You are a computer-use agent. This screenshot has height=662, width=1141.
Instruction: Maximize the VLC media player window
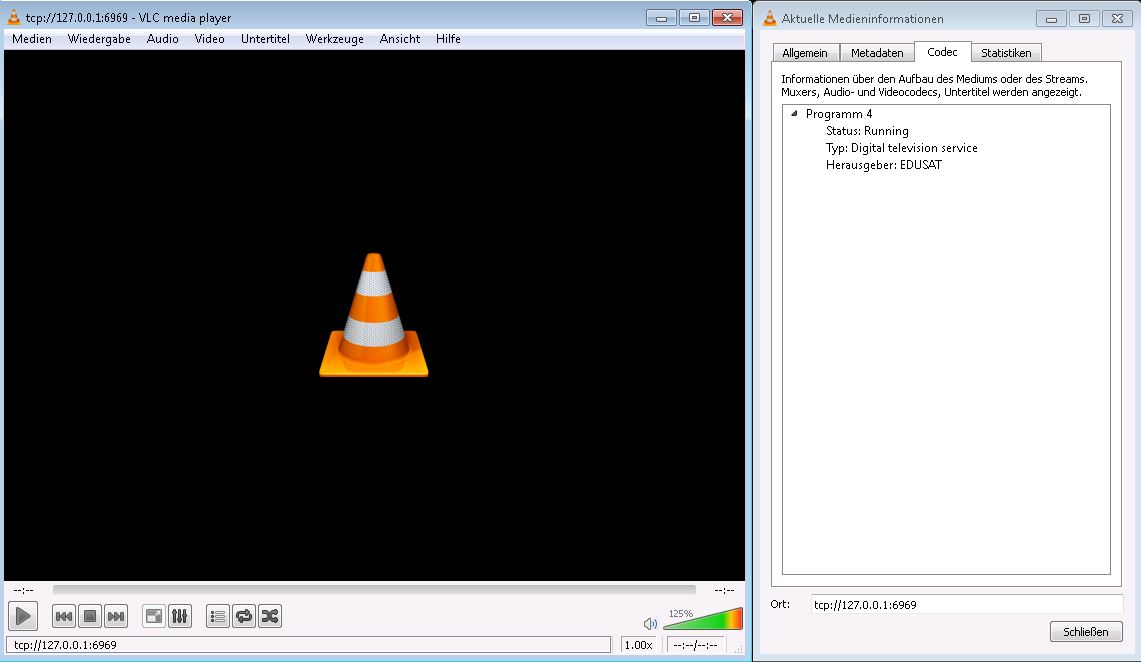pyautogui.click(x=694, y=17)
